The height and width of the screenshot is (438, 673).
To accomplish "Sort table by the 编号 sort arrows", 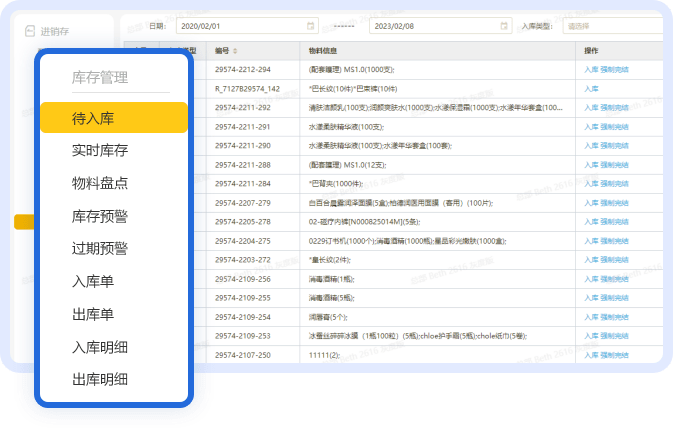I will 235,51.
